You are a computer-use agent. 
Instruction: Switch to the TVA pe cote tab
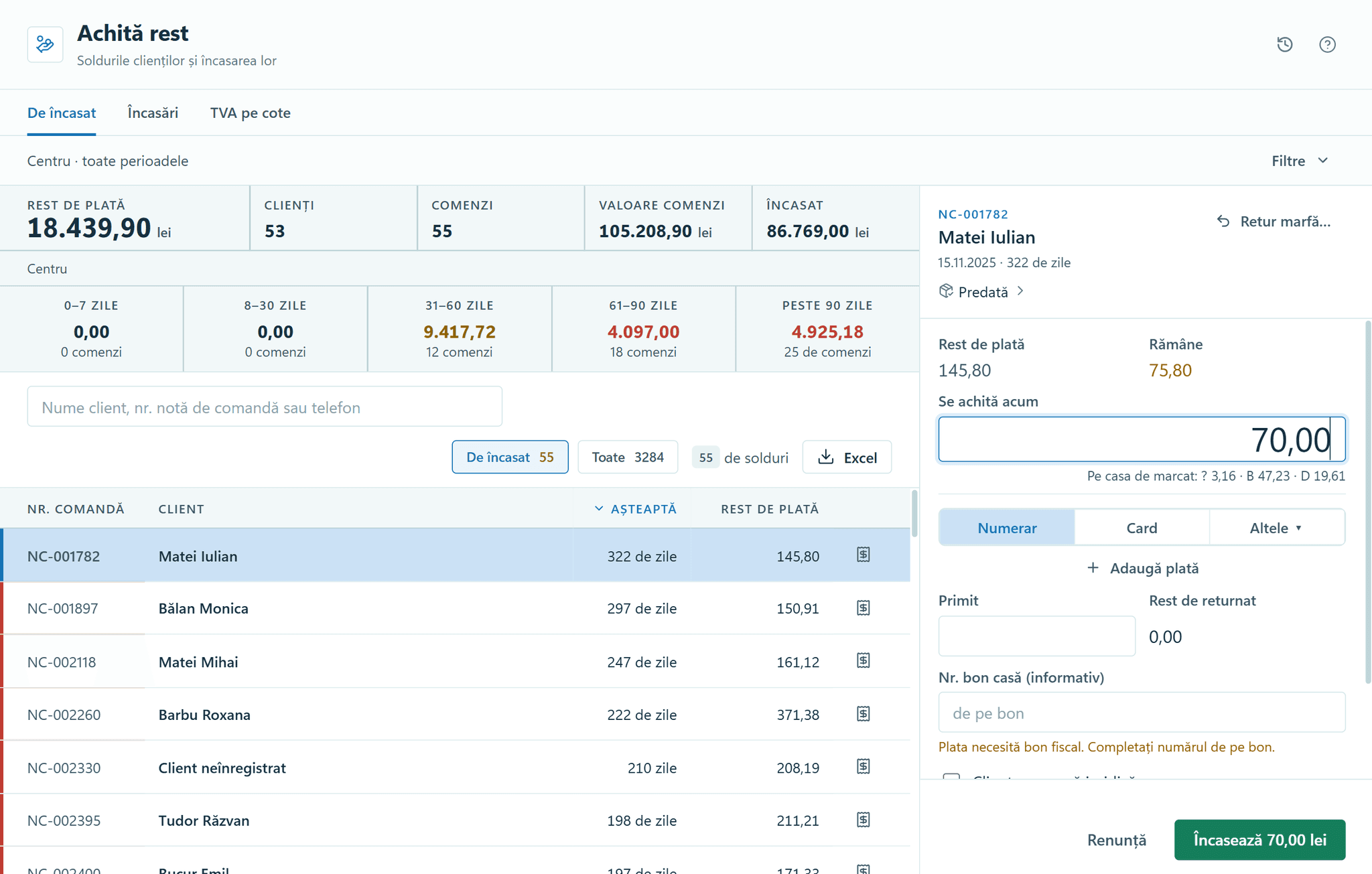click(250, 113)
